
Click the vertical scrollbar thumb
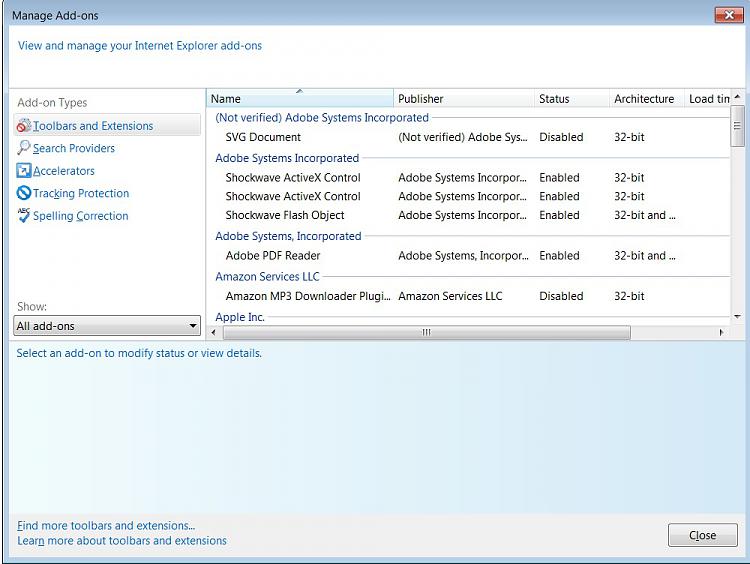click(737, 126)
